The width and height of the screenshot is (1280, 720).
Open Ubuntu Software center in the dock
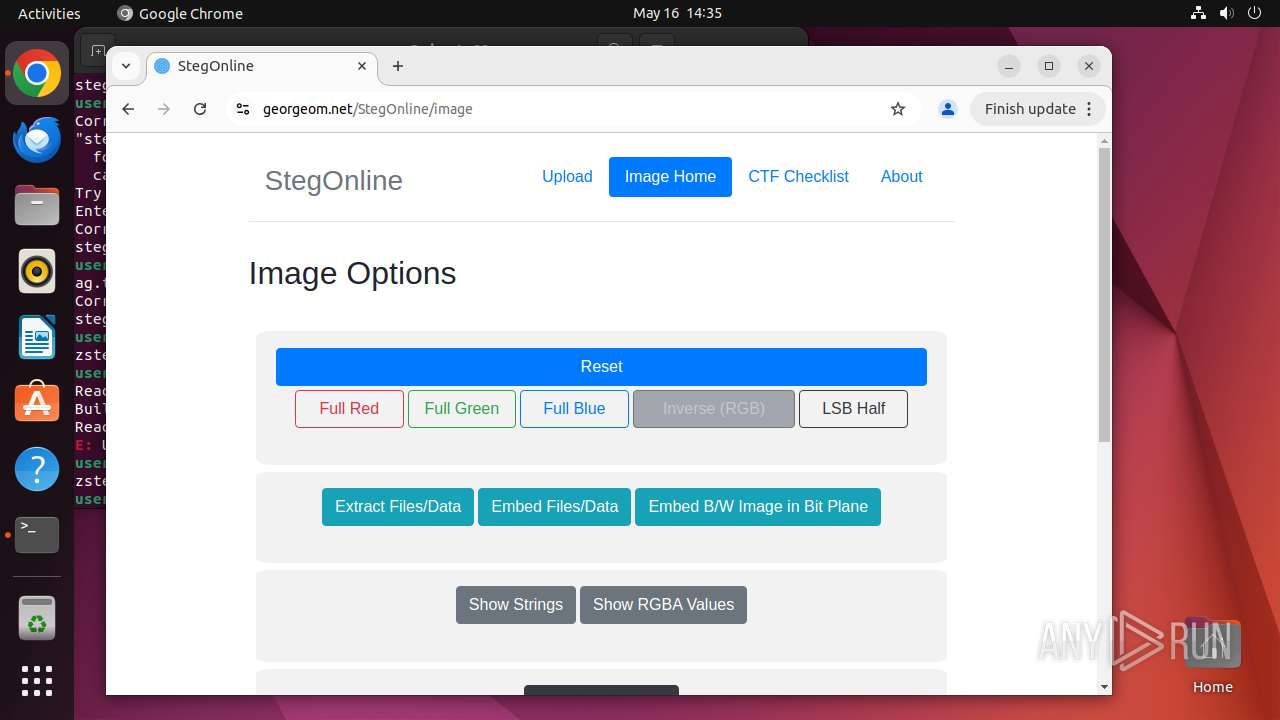[x=37, y=402]
